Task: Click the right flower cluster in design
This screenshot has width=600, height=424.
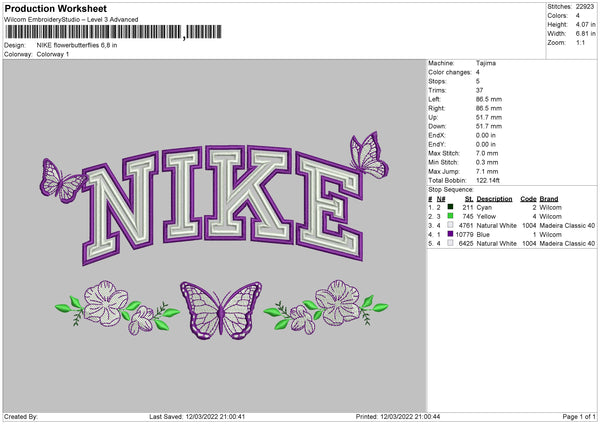Action: [x=326, y=308]
